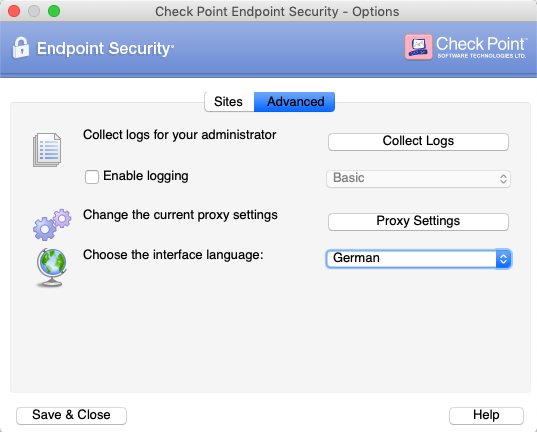The height and width of the screenshot is (432, 537).
Task: Open Proxy Settings
Action: (418, 221)
